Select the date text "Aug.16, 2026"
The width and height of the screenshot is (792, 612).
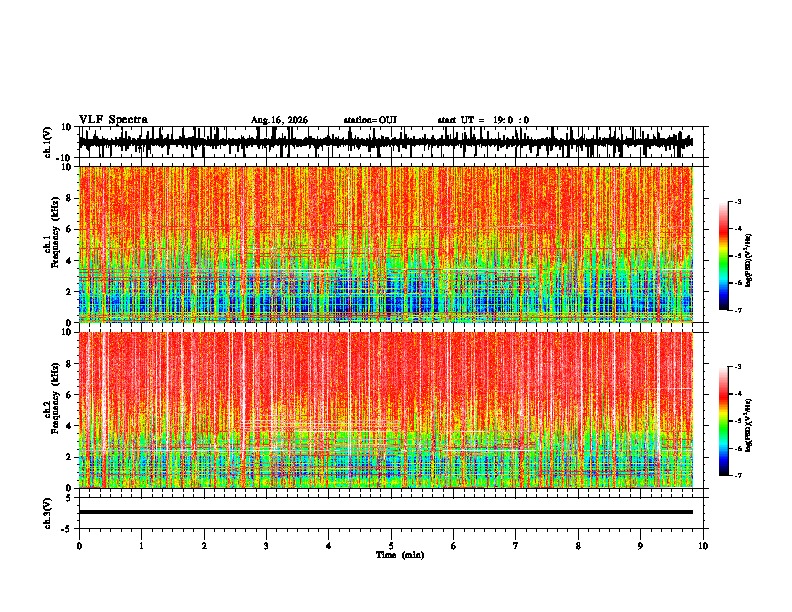(279, 120)
